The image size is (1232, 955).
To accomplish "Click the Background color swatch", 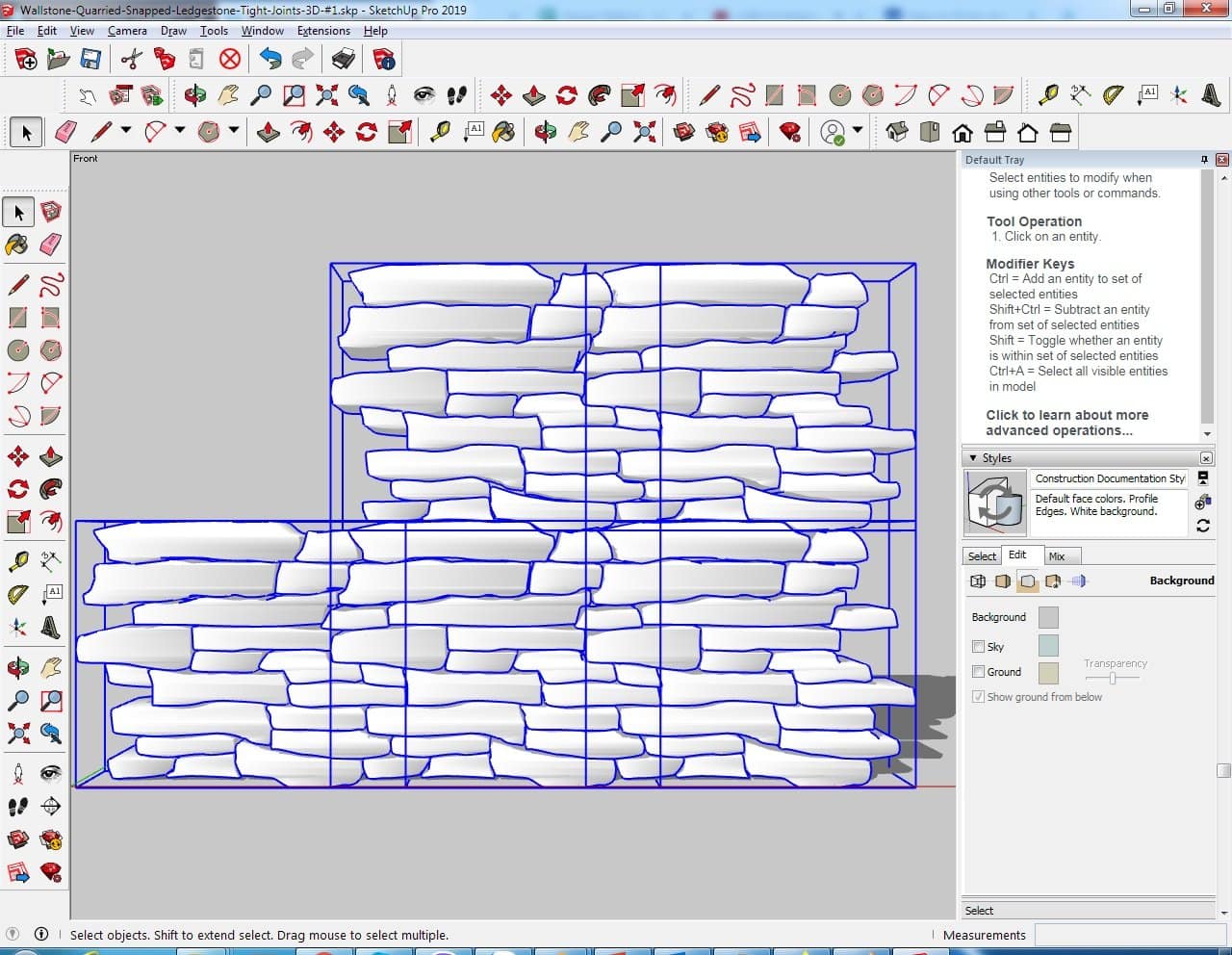I will point(1048,617).
